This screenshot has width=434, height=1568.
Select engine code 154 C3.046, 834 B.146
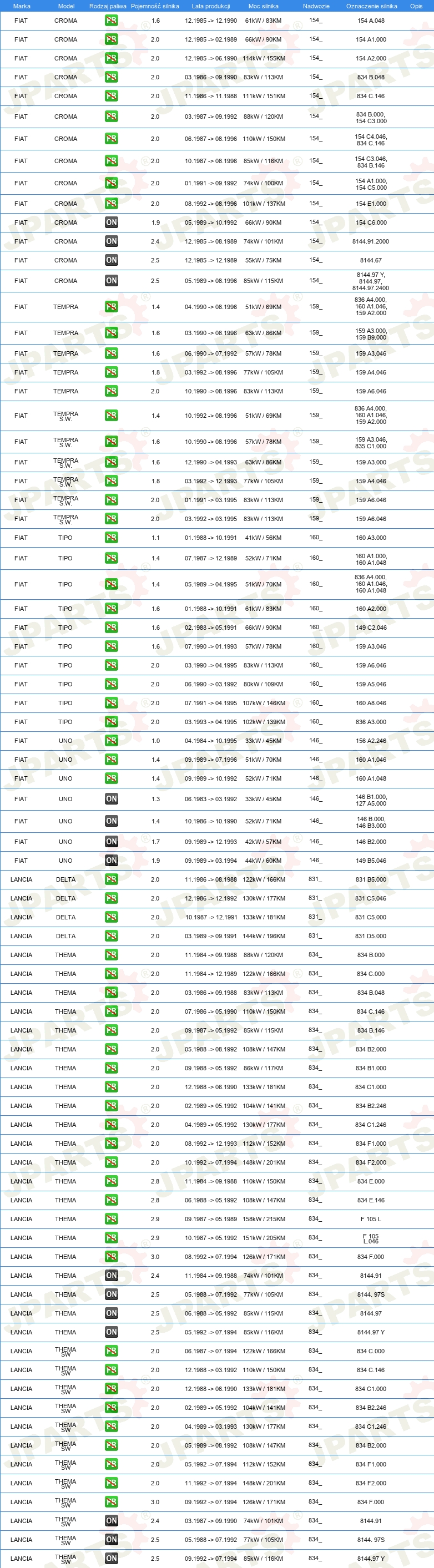[x=371, y=162]
